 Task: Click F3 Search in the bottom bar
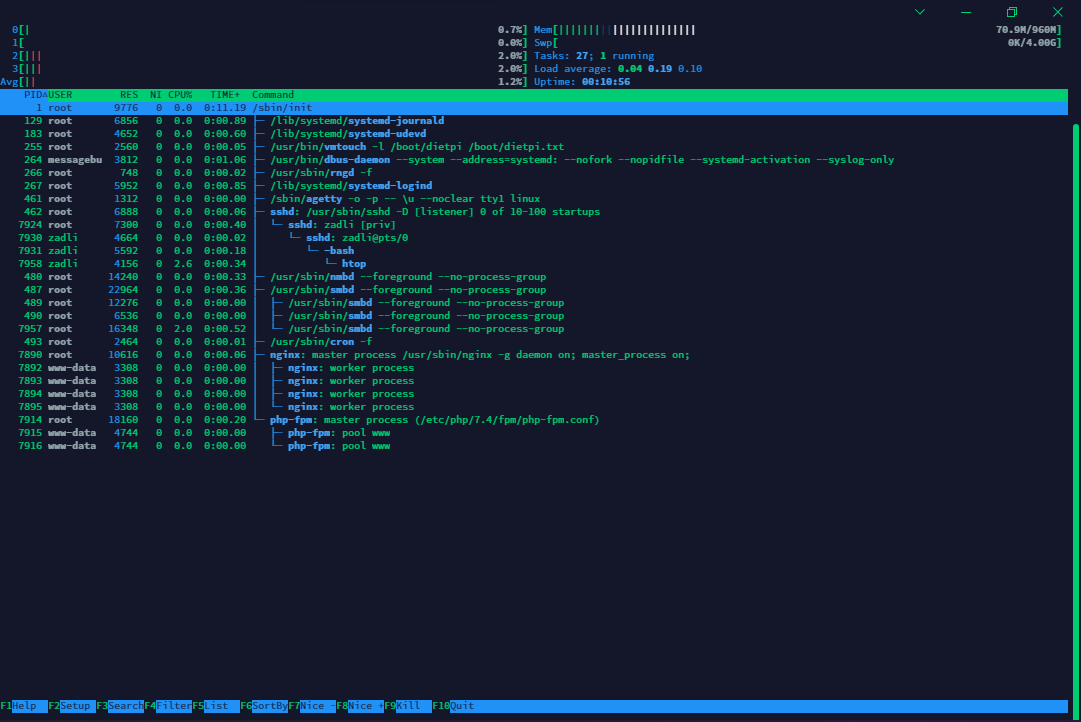120,705
